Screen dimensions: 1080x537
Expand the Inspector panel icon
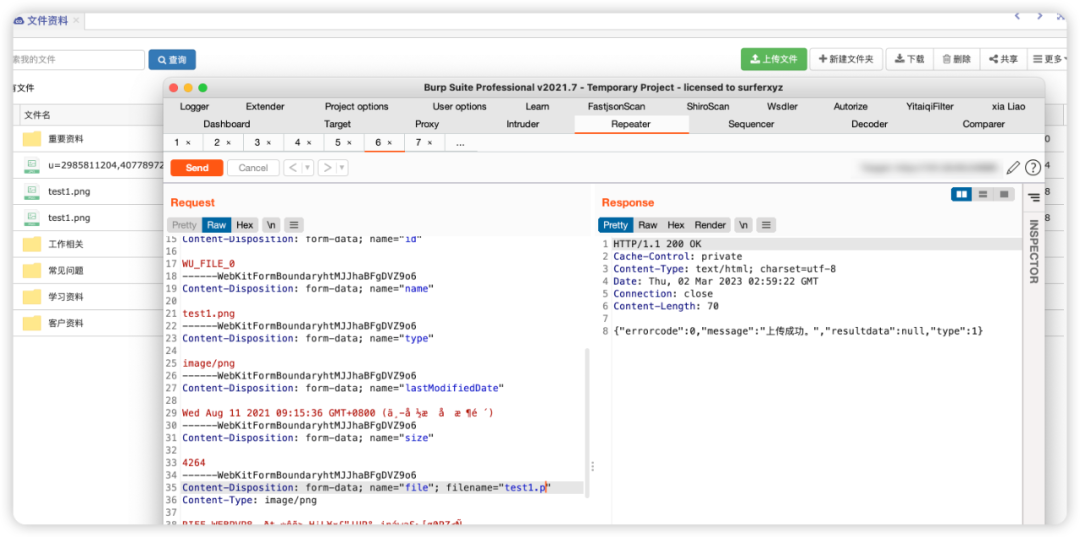click(x=1033, y=198)
